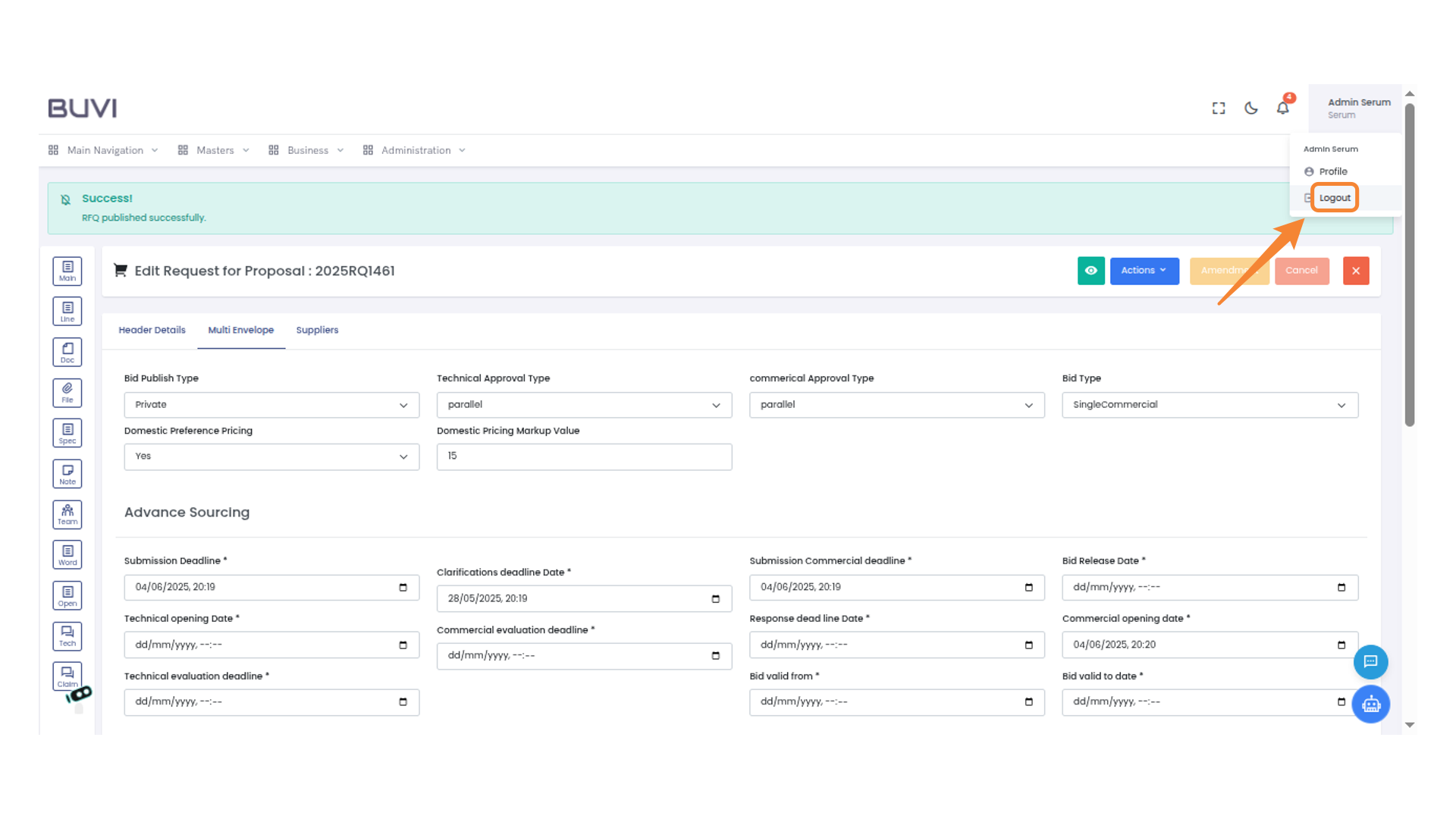This screenshot has width=1456, height=819.
Task: Expand the Bid Publish Type dropdown
Action: coord(271,405)
